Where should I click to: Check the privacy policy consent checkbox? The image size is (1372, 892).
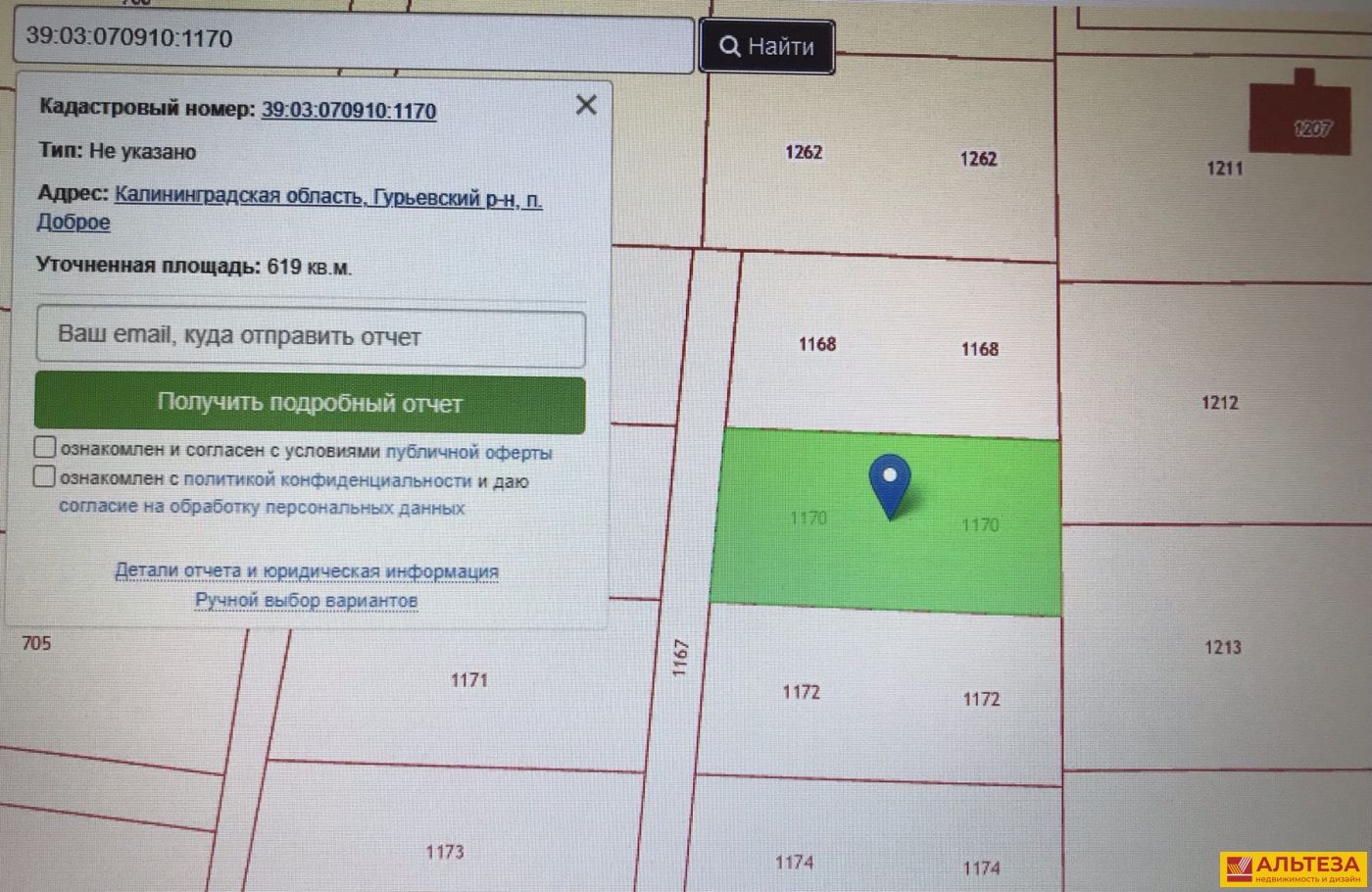pyautogui.click(x=45, y=477)
